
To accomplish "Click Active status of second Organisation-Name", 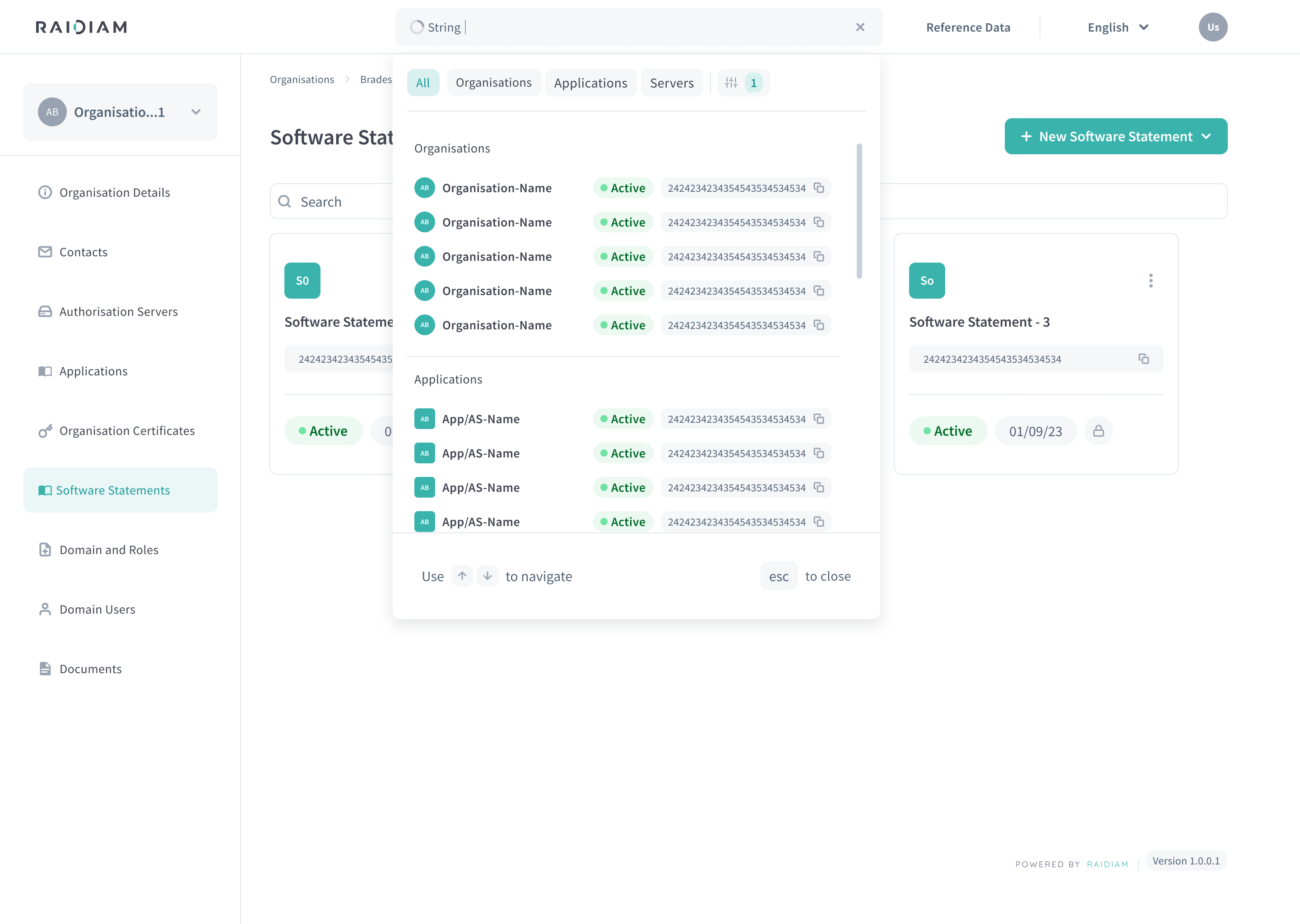I will pyautogui.click(x=622, y=222).
